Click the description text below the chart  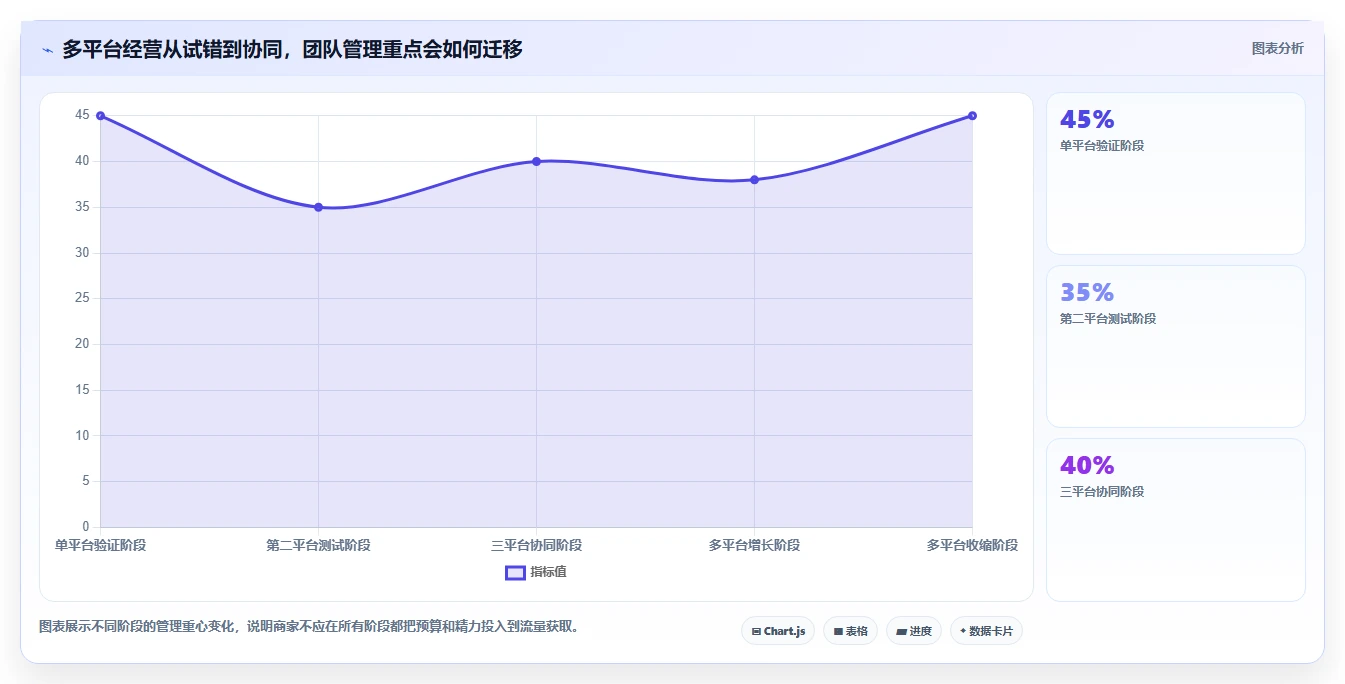point(312,627)
